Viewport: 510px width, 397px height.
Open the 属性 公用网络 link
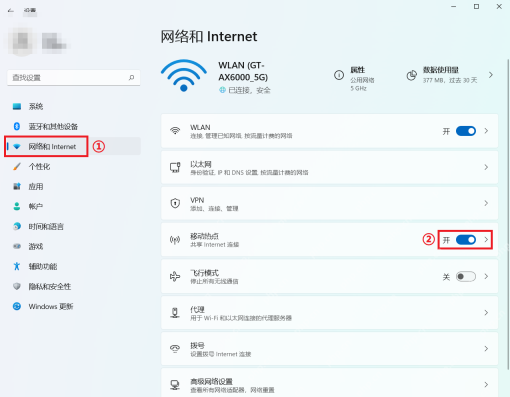click(362, 79)
